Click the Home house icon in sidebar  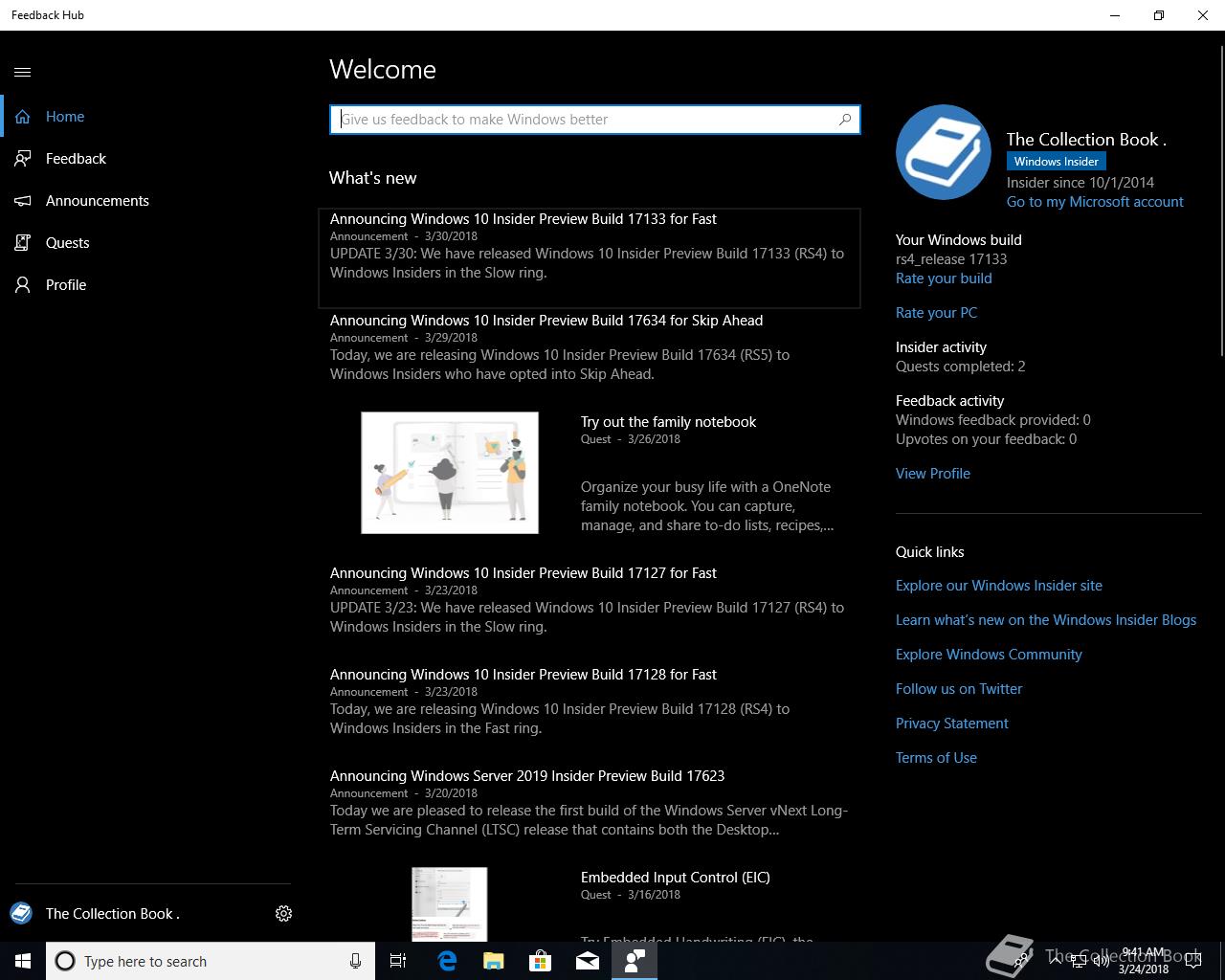click(x=23, y=117)
